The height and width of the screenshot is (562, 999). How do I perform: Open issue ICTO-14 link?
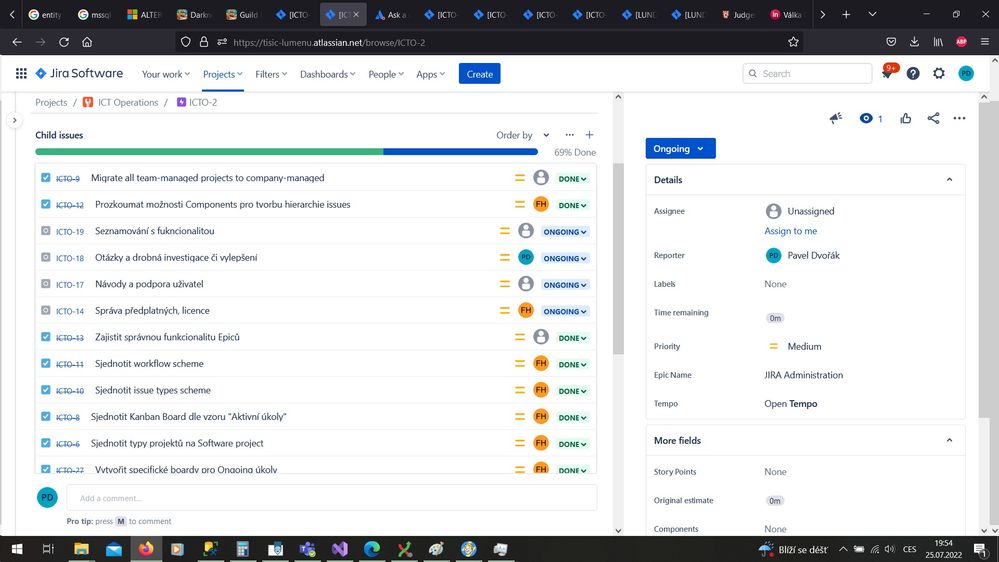pos(70,311)
